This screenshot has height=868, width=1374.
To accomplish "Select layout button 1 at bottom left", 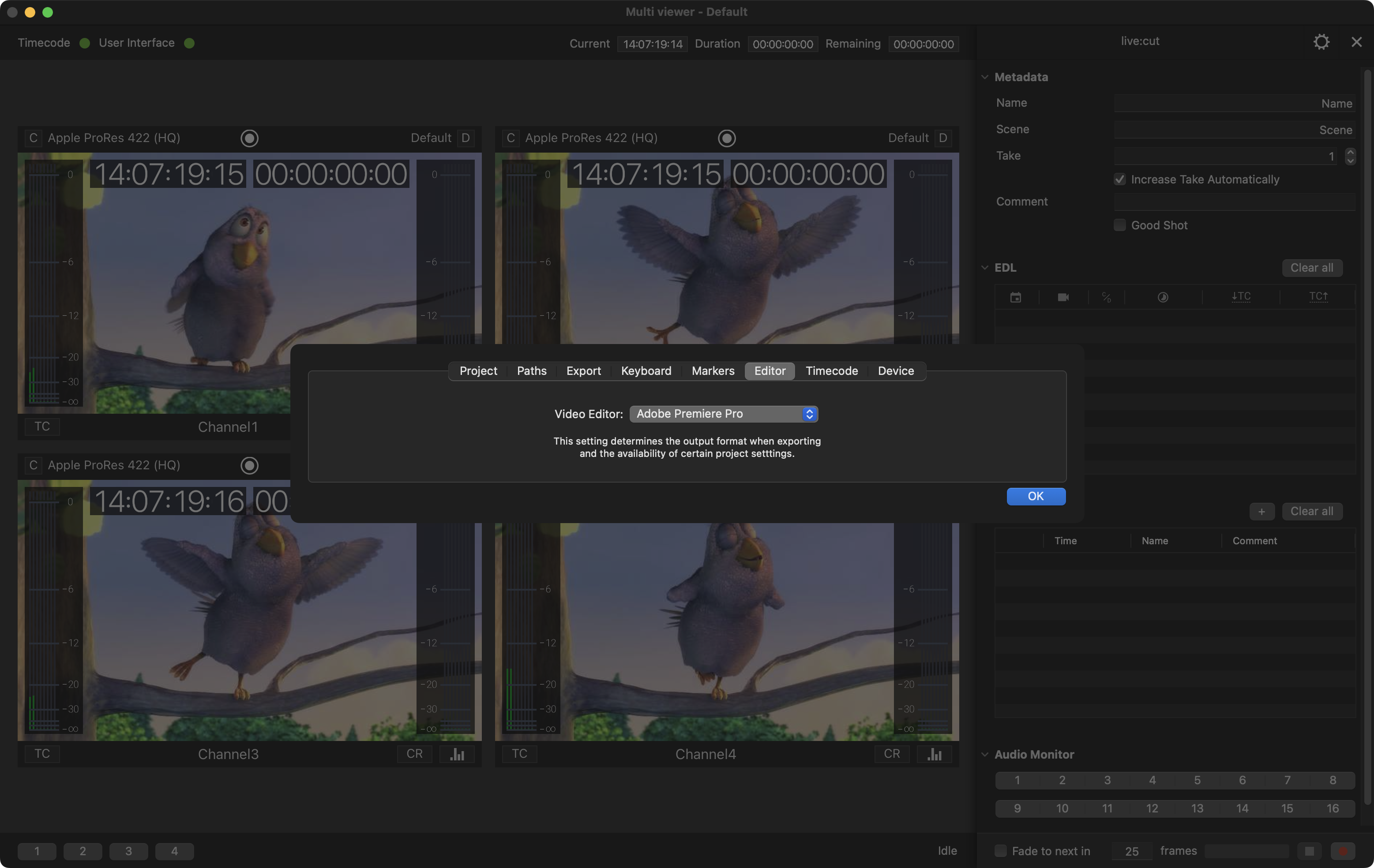I will [37, 851].
